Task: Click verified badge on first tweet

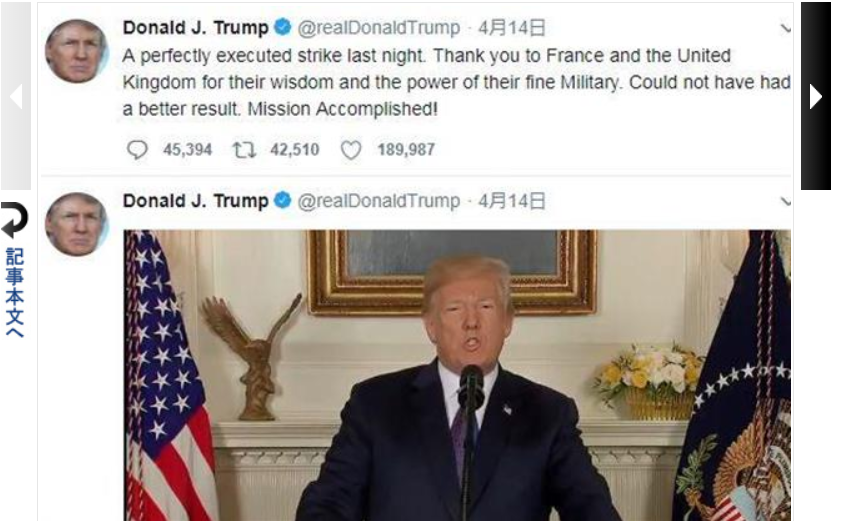Action: click(282, 26)
